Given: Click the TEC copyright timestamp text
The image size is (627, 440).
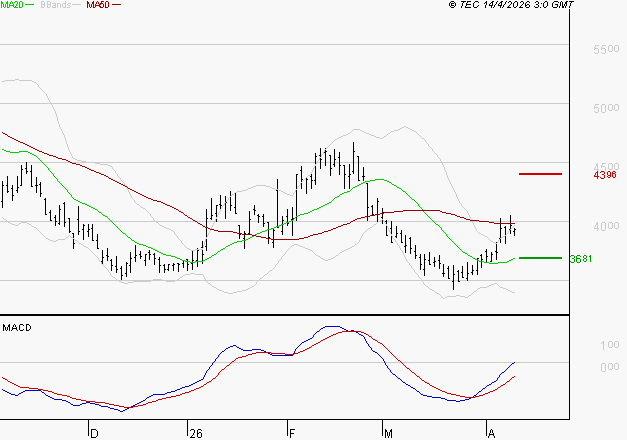Looking at the screenshot, I should coord(511,6).
